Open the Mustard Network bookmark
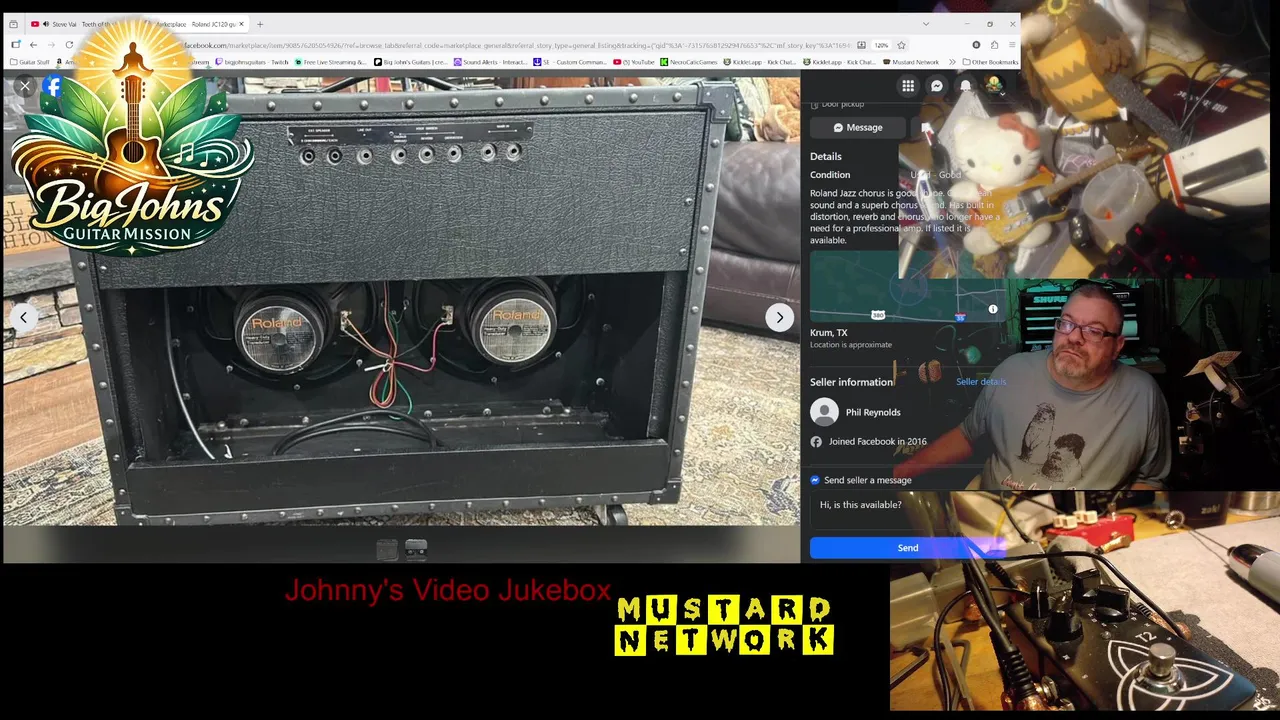 click(x=911, y=62)
